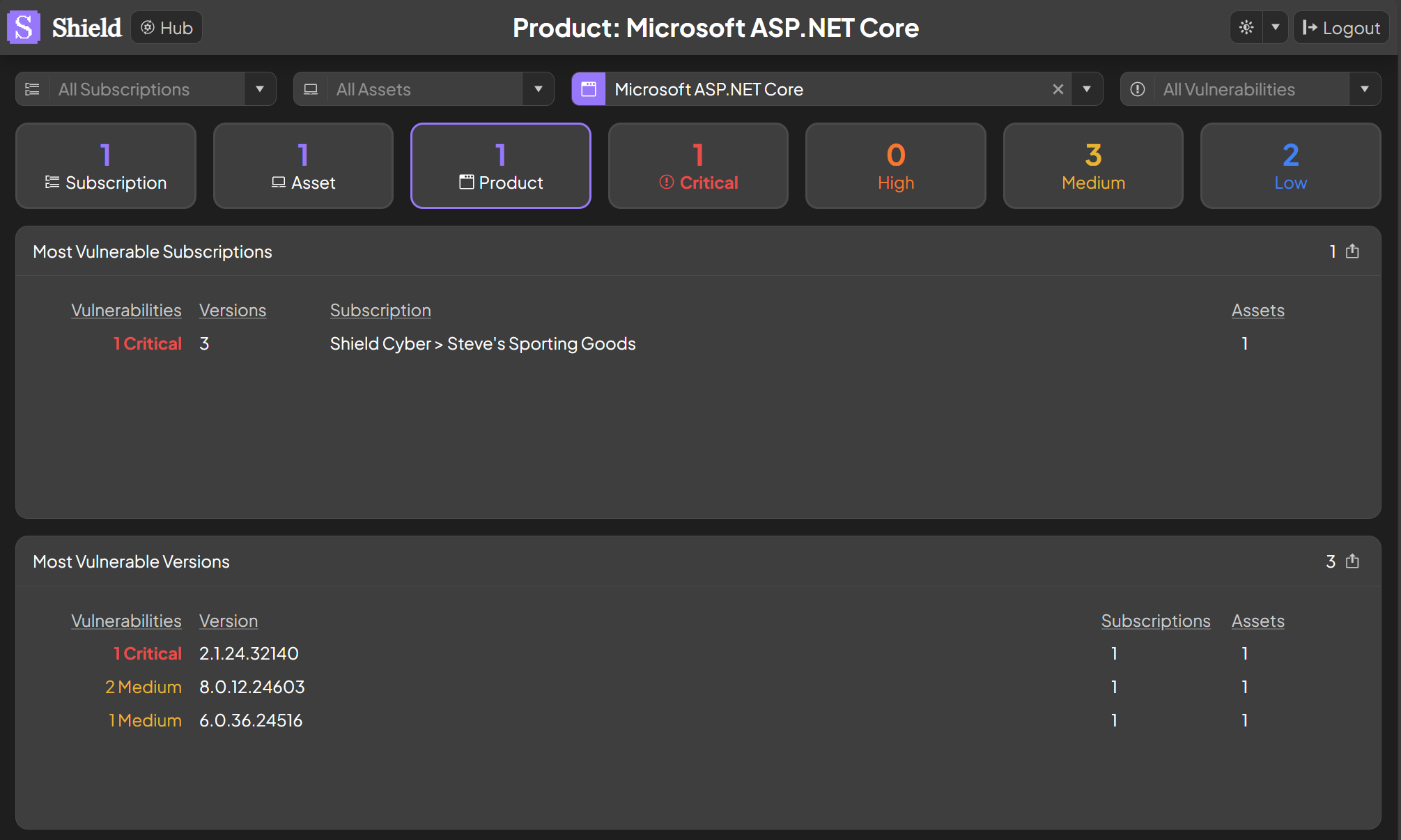1401x840 pixels.
Task: Select the Asset summary card
Action: point(303,166)
